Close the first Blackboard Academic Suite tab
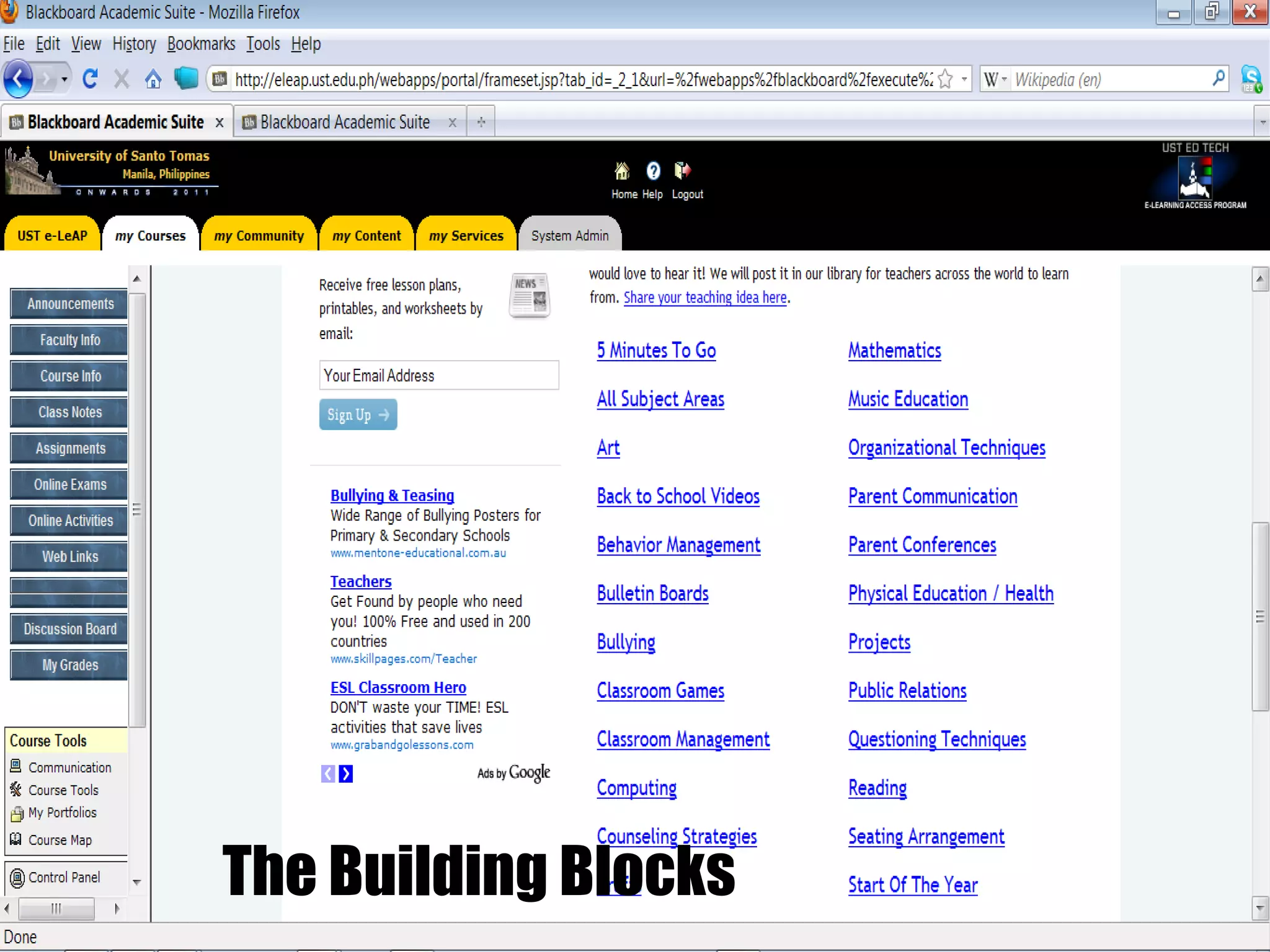The height and width of the screenshot is (952, 1270). tap(220, 123)
